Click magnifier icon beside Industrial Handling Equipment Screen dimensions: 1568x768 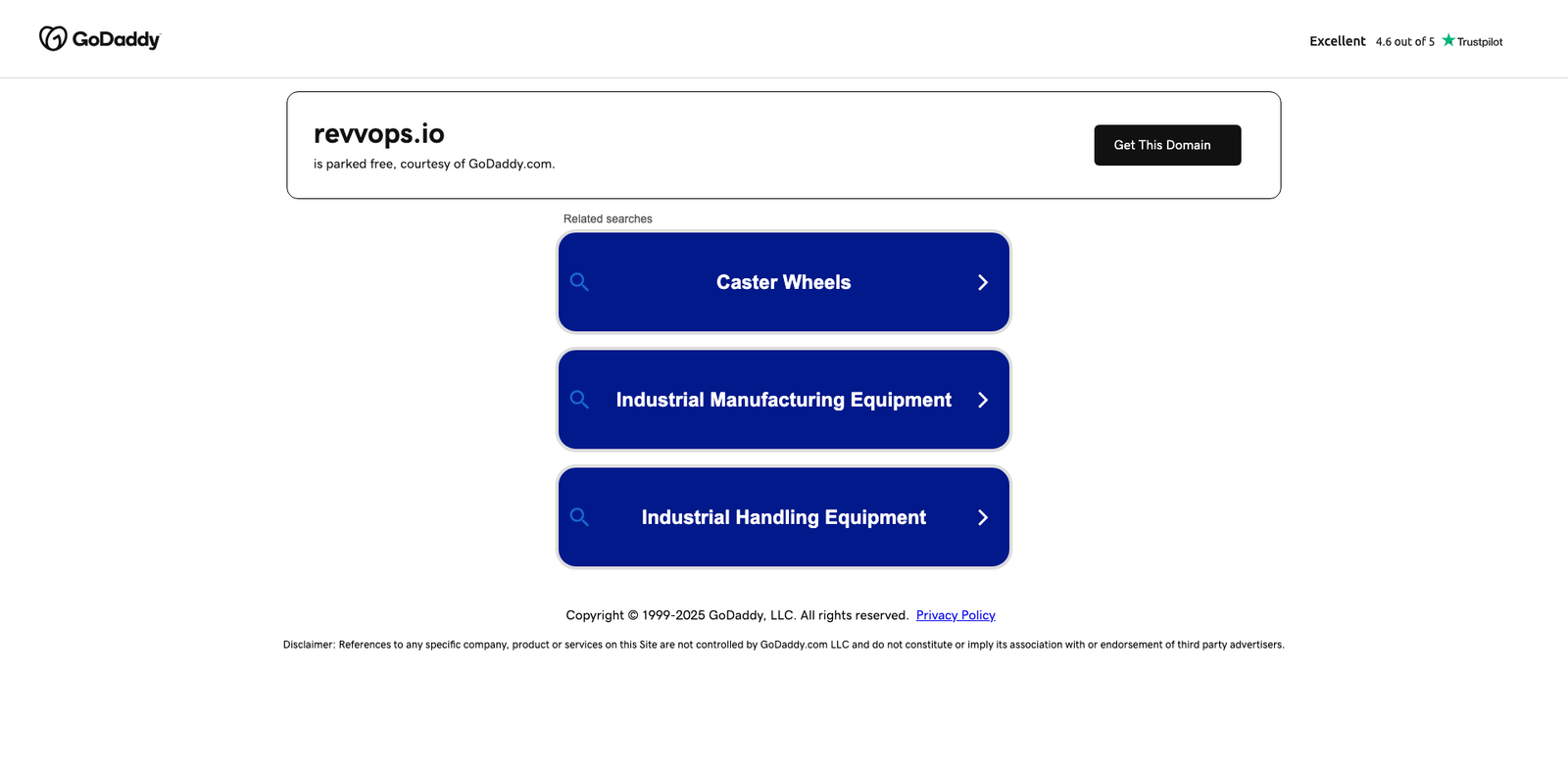[x=579, y=517]
